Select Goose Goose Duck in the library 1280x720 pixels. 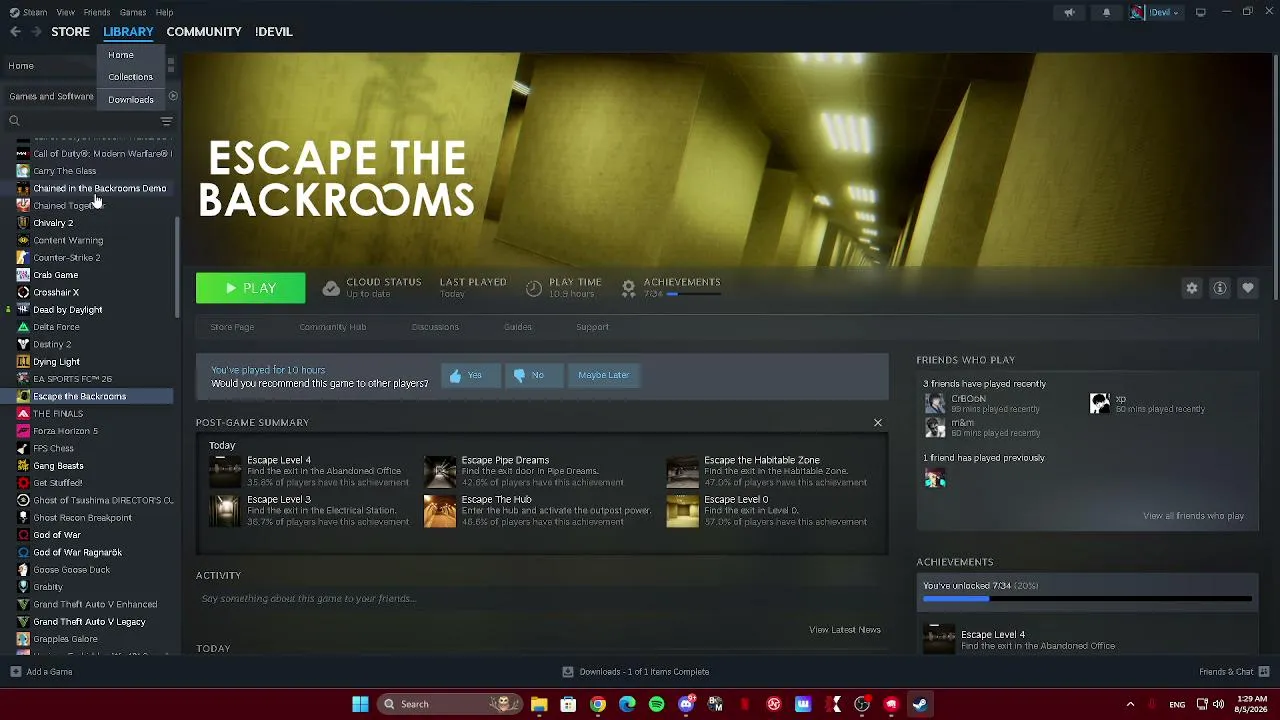72,570
